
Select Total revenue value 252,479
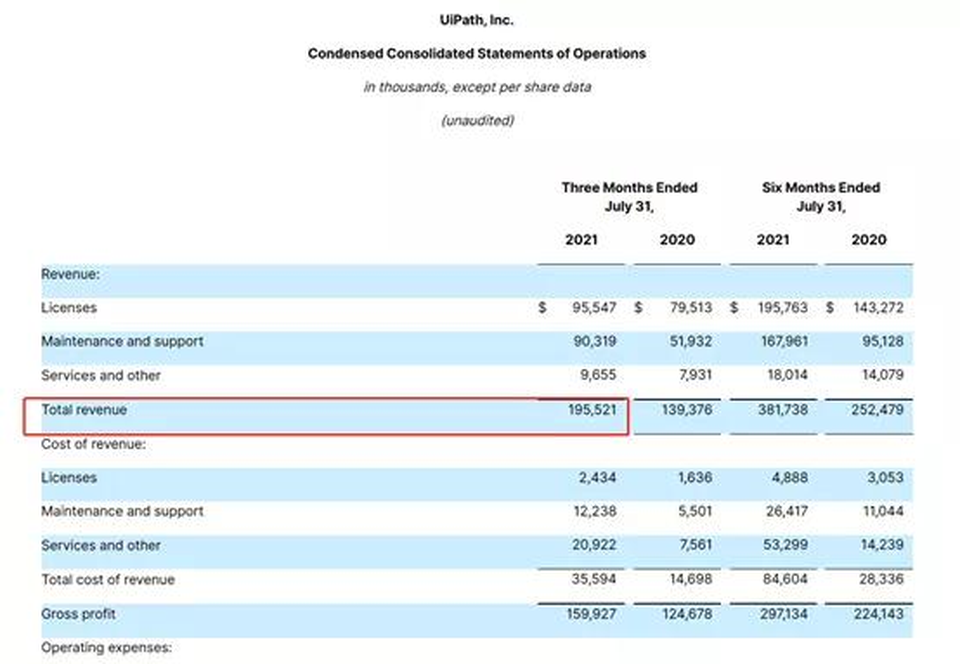point(877,409)
